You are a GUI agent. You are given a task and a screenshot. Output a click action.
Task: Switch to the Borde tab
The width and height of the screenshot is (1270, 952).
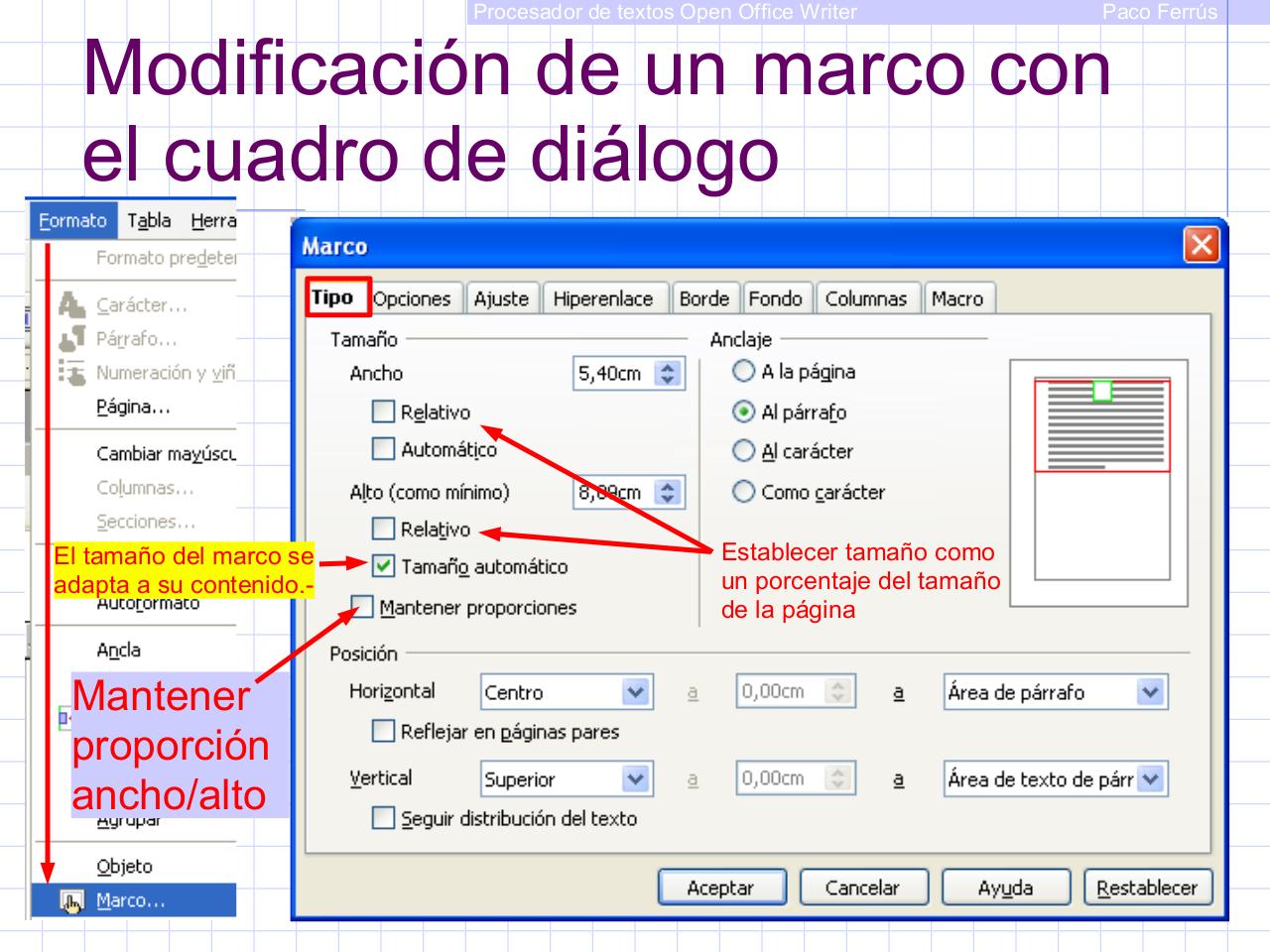coord(703,298)
